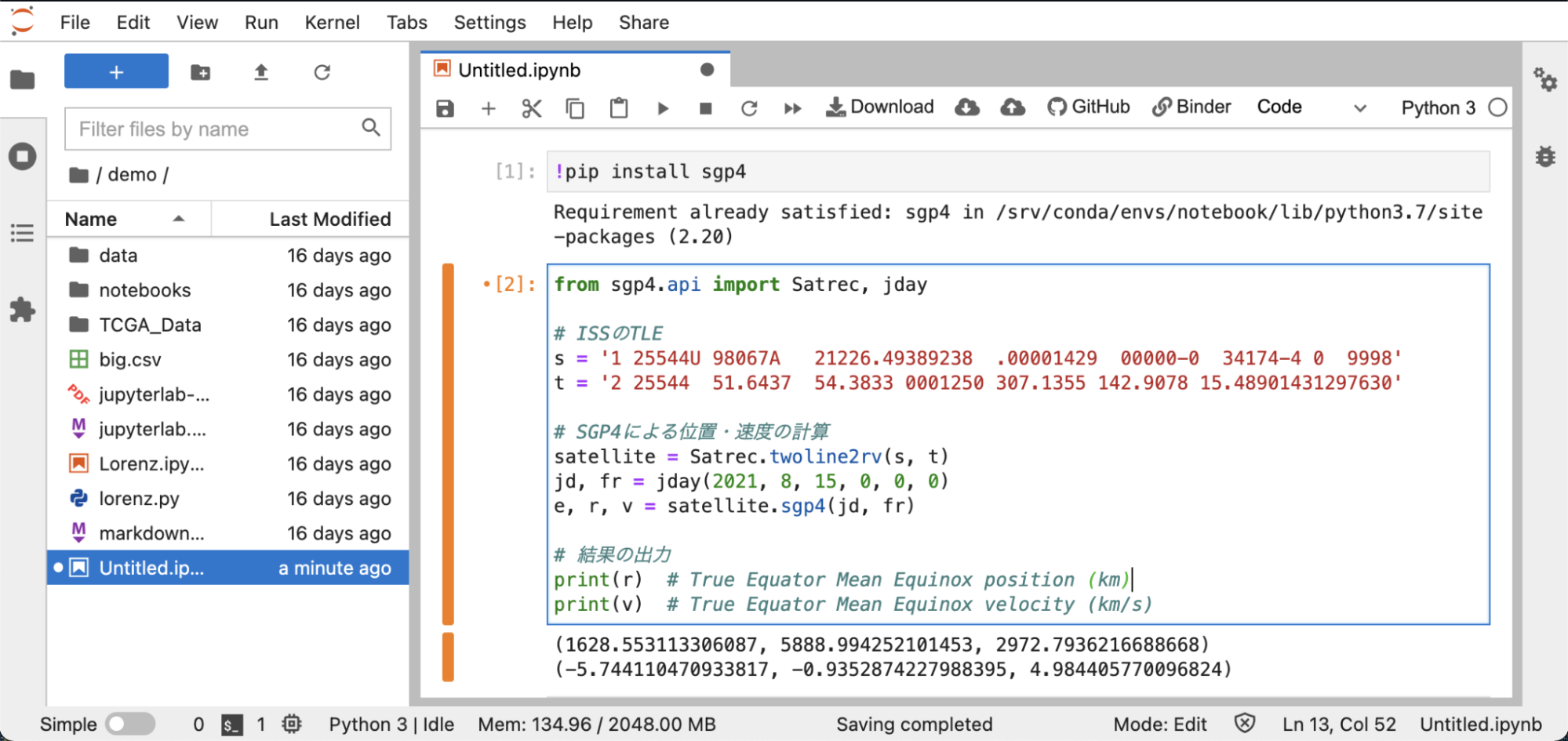
Task: Click Python 3 | Idle status text
Action: click(x=391, y=724)
